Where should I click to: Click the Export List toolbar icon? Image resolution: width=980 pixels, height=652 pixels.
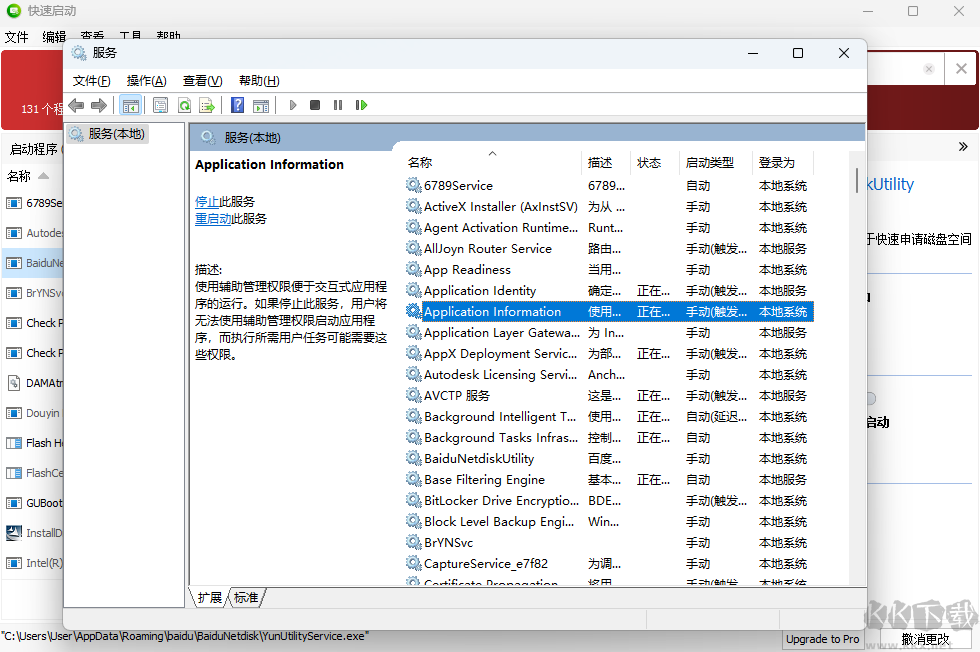[207, 105]
